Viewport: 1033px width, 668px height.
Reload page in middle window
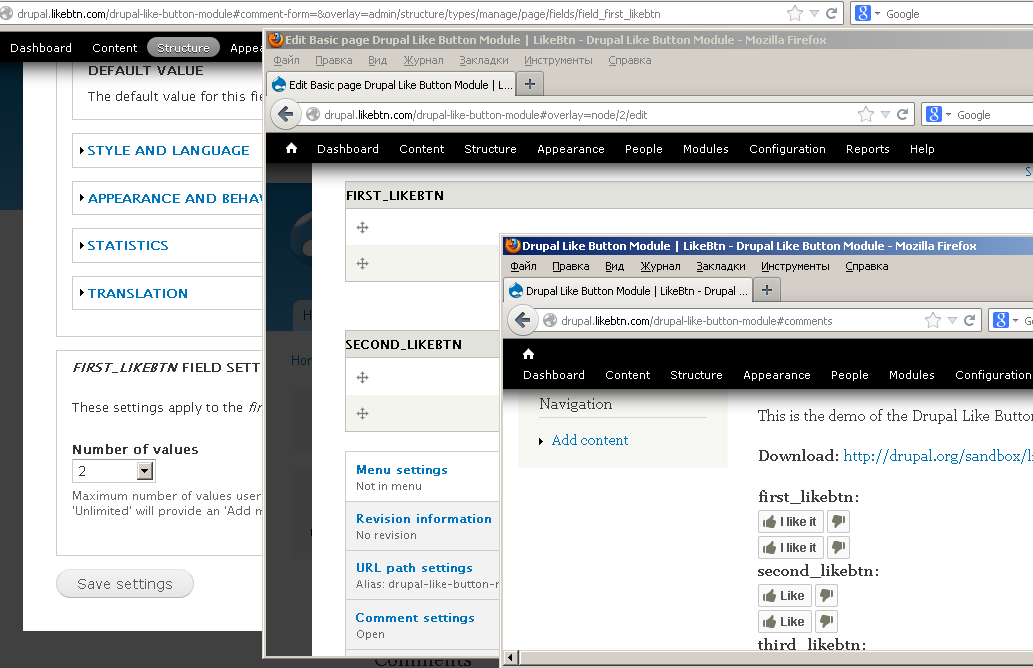(903, 115)
